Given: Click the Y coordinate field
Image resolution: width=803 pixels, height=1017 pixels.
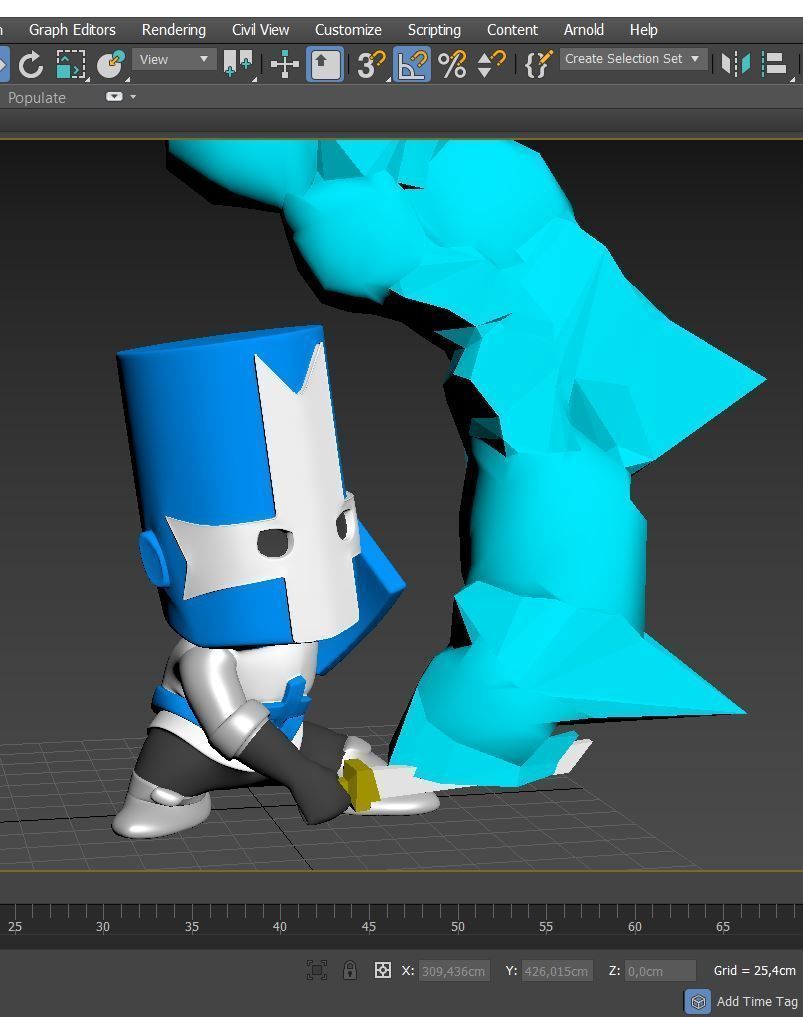Looking at the screenshot, I should (x=557, y=971).
